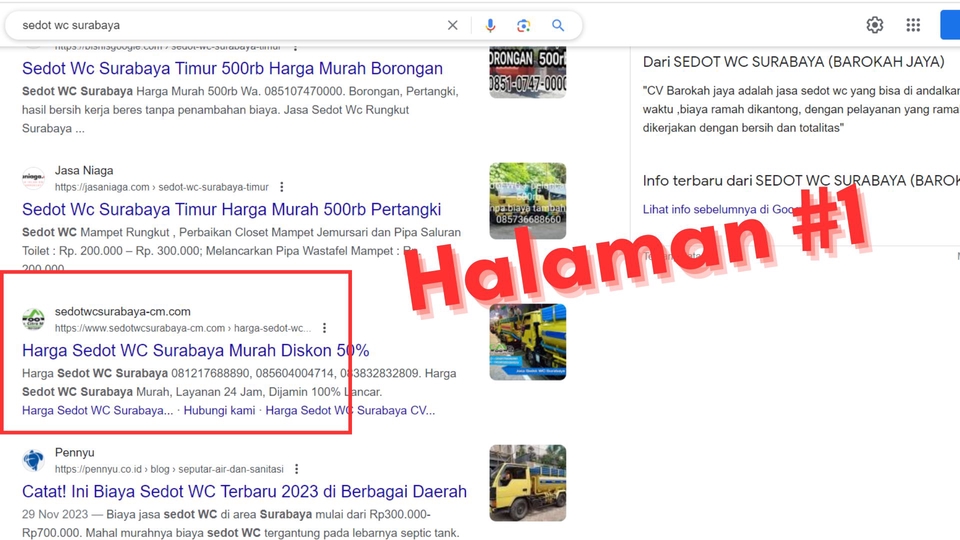Click Pennyu turtle favicon

33,460
